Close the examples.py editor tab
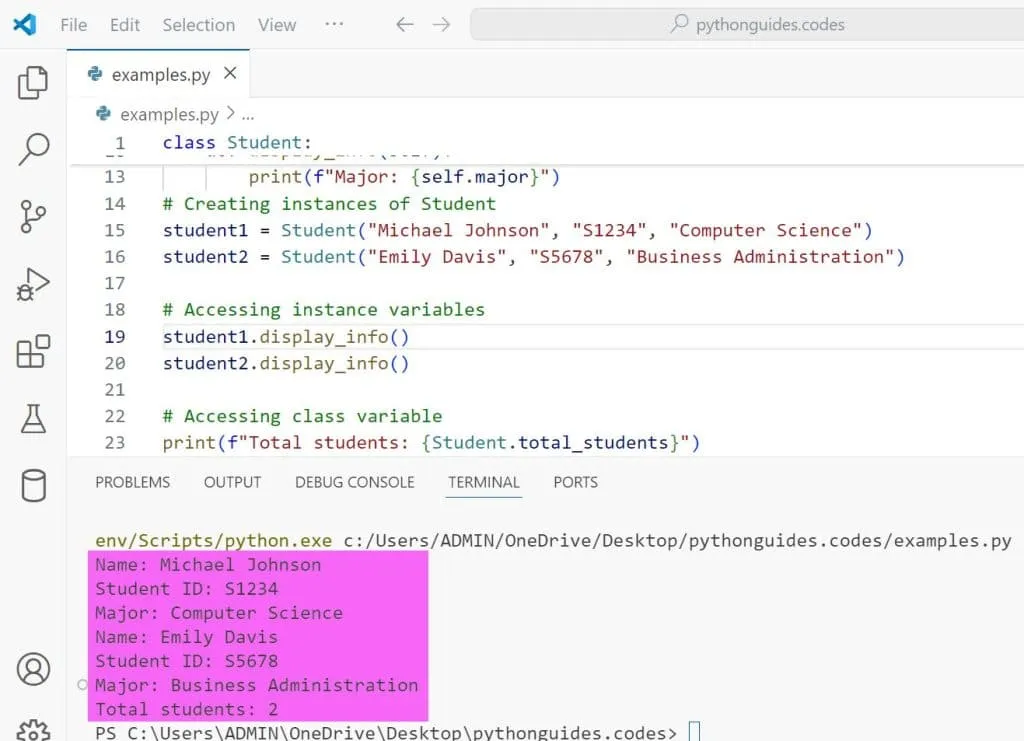Image resolution: width=1024 pixels, height=741 pixels. 230,74
